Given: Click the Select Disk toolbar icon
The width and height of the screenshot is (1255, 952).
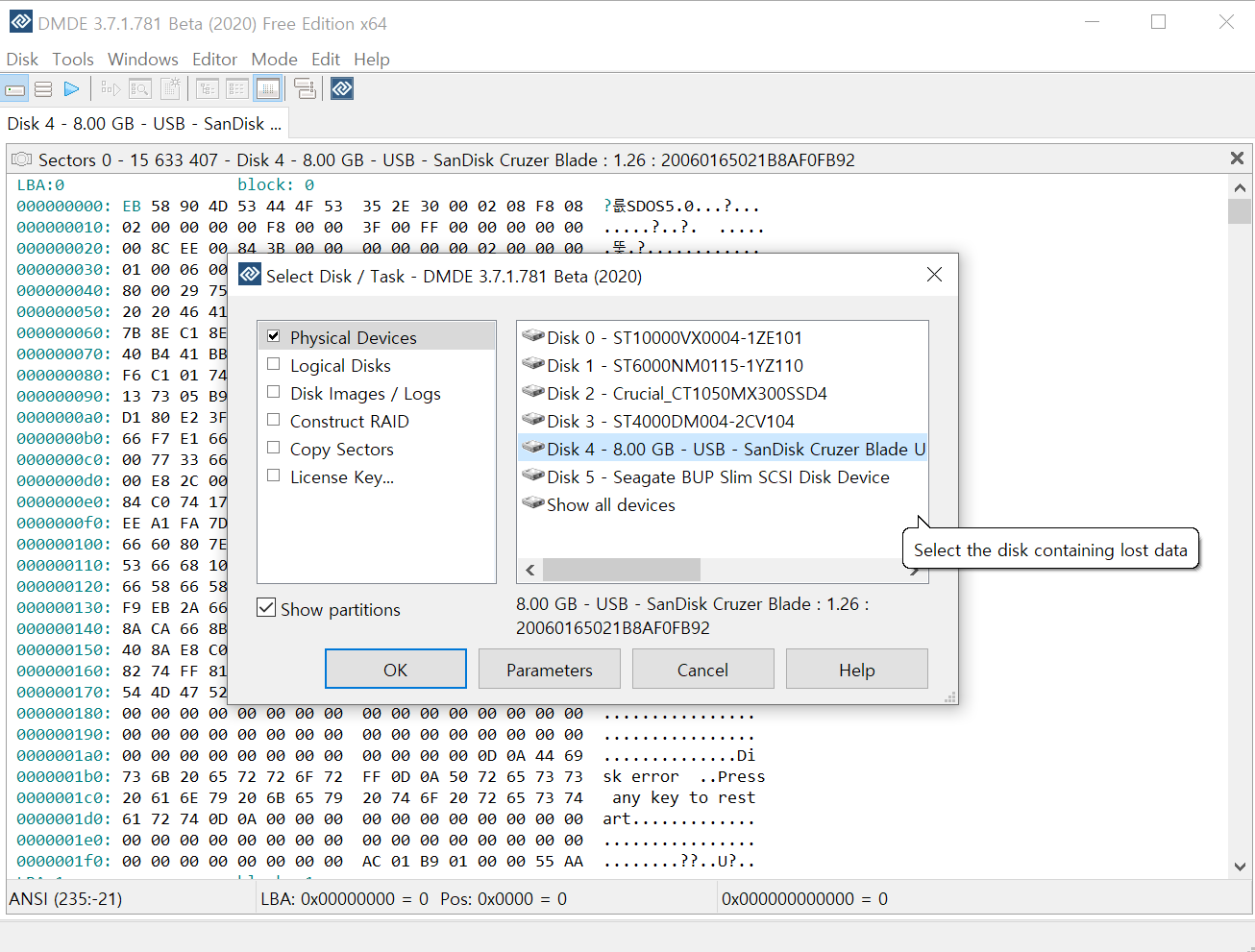Looking at the screenshot, I should pos(14,89).
